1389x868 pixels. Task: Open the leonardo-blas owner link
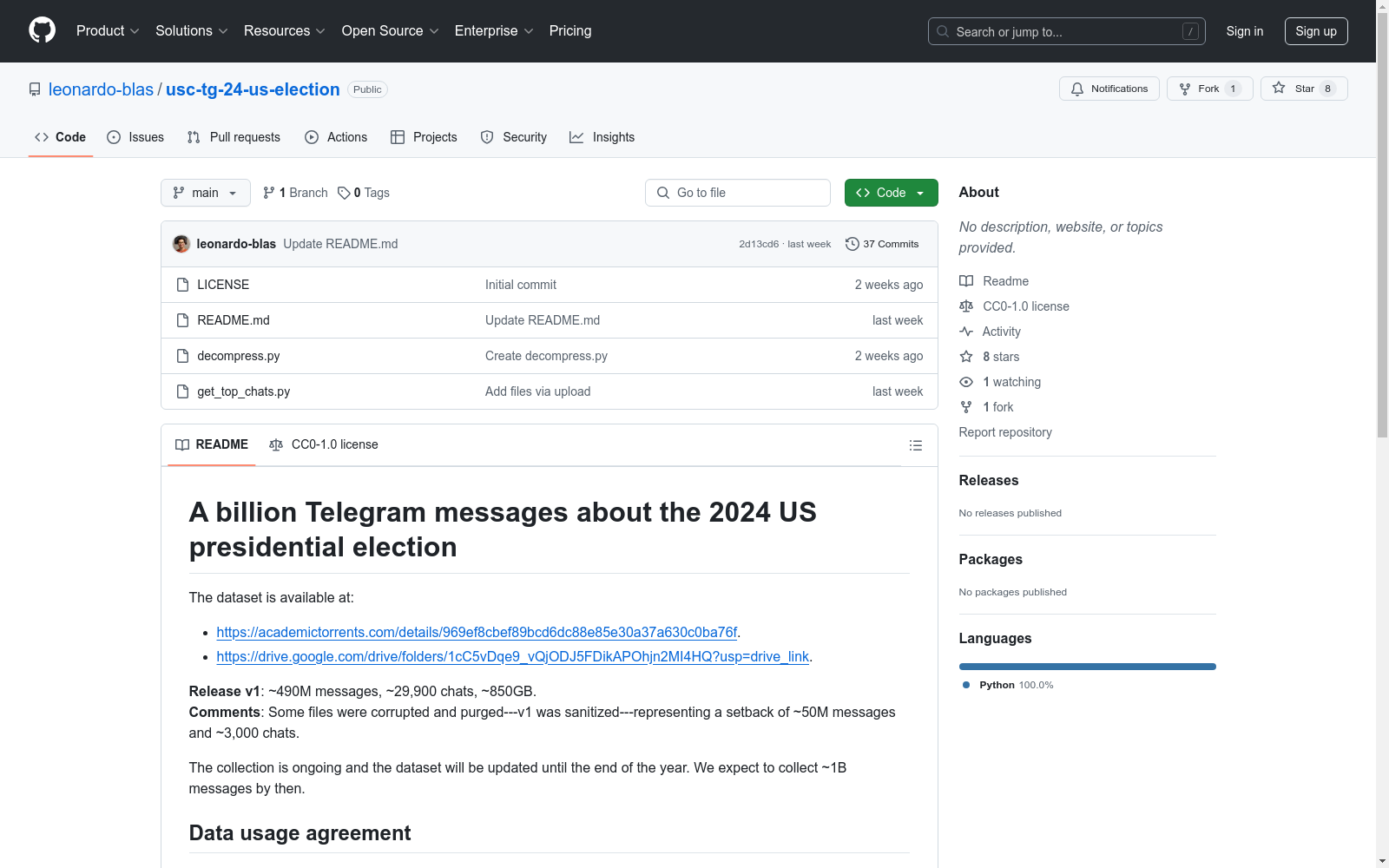(101, 89)
